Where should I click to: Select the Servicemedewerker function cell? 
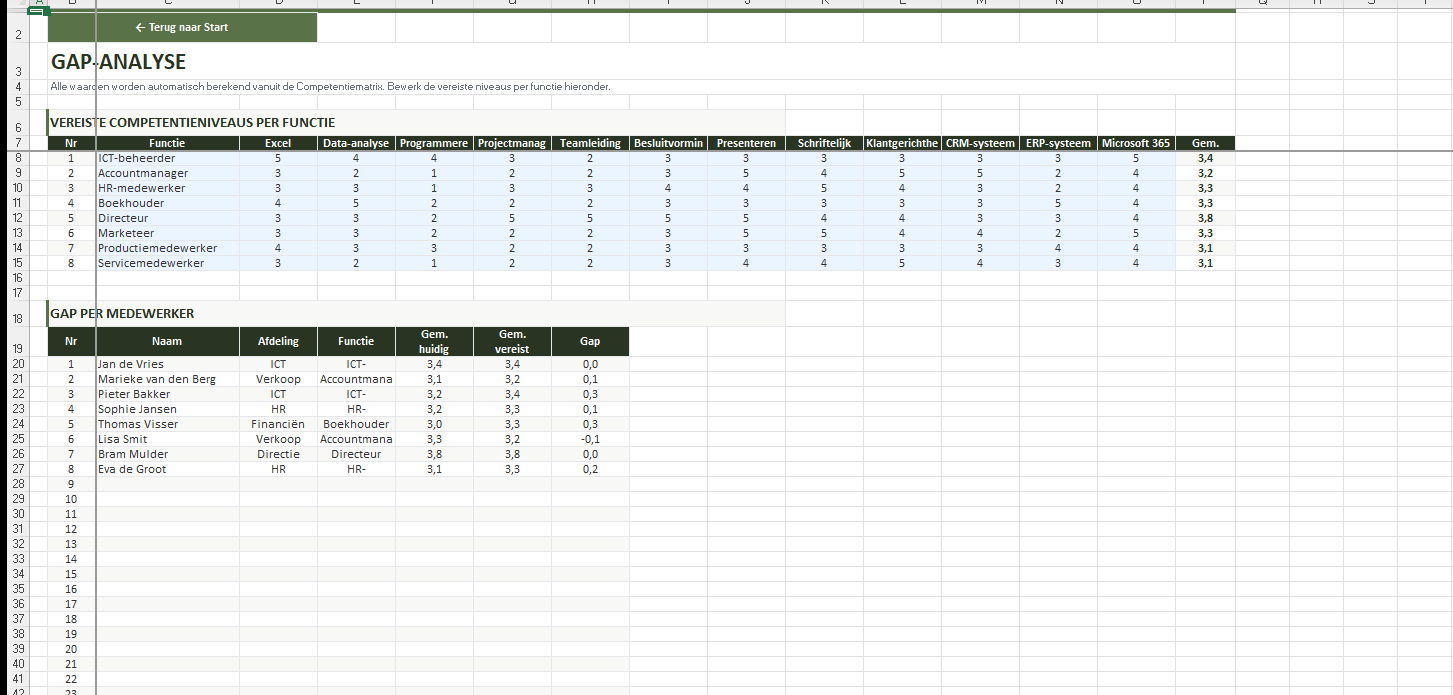pos(151,263)
